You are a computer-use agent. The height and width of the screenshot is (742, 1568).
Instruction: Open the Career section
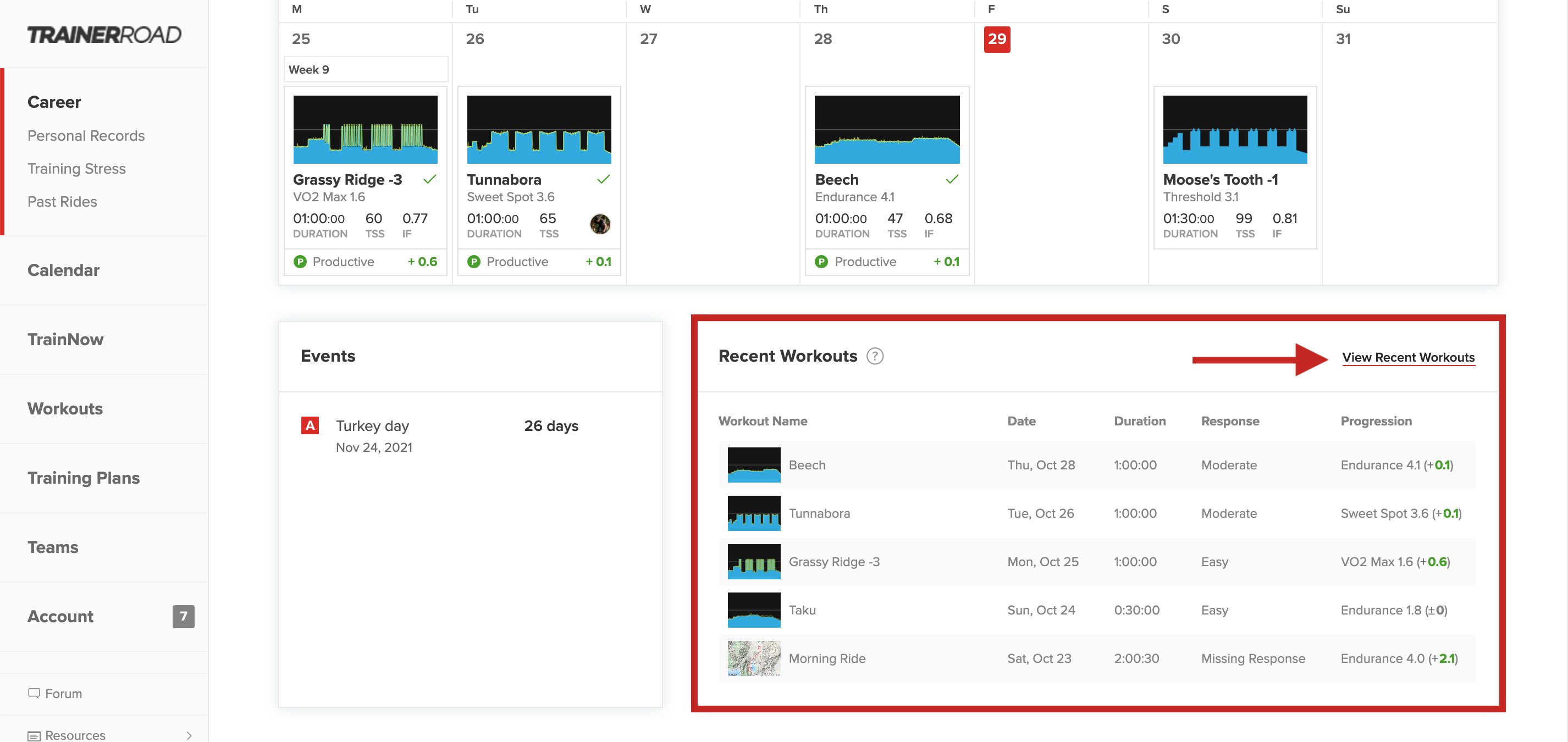54,102
